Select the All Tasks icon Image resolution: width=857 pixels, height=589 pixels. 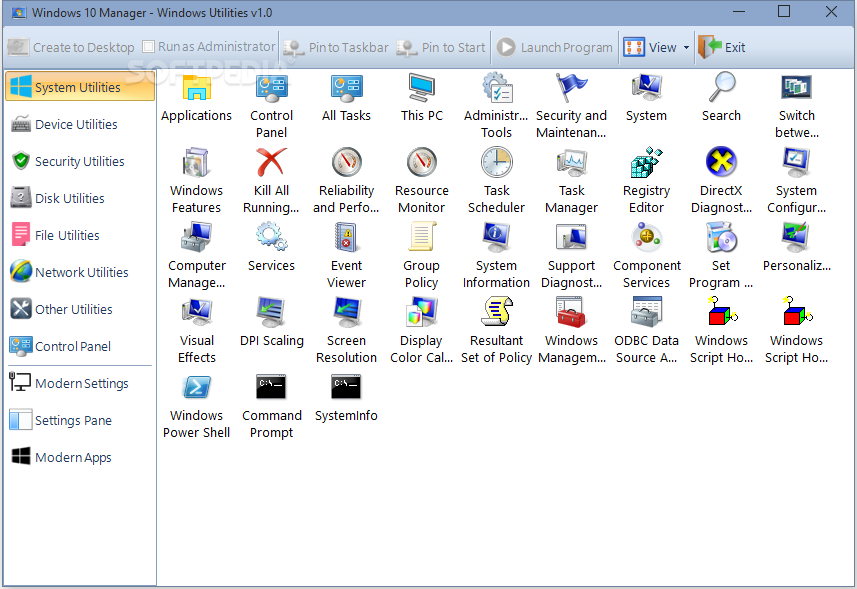click(346, 87)
